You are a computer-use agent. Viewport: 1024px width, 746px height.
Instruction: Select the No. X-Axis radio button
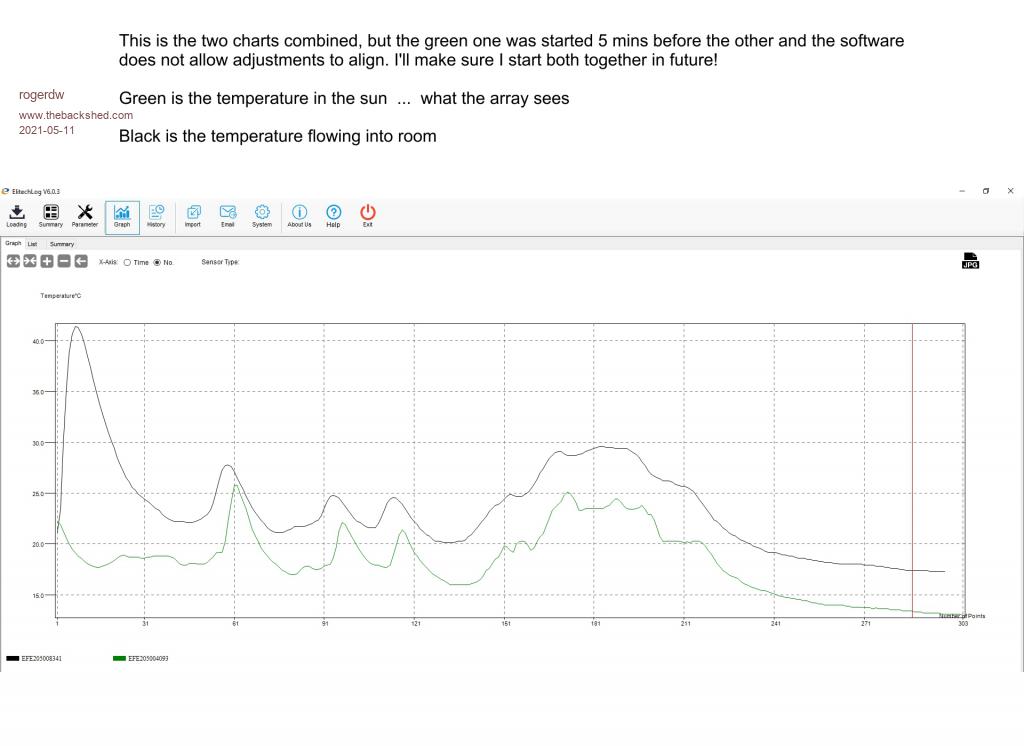(157, 262)
